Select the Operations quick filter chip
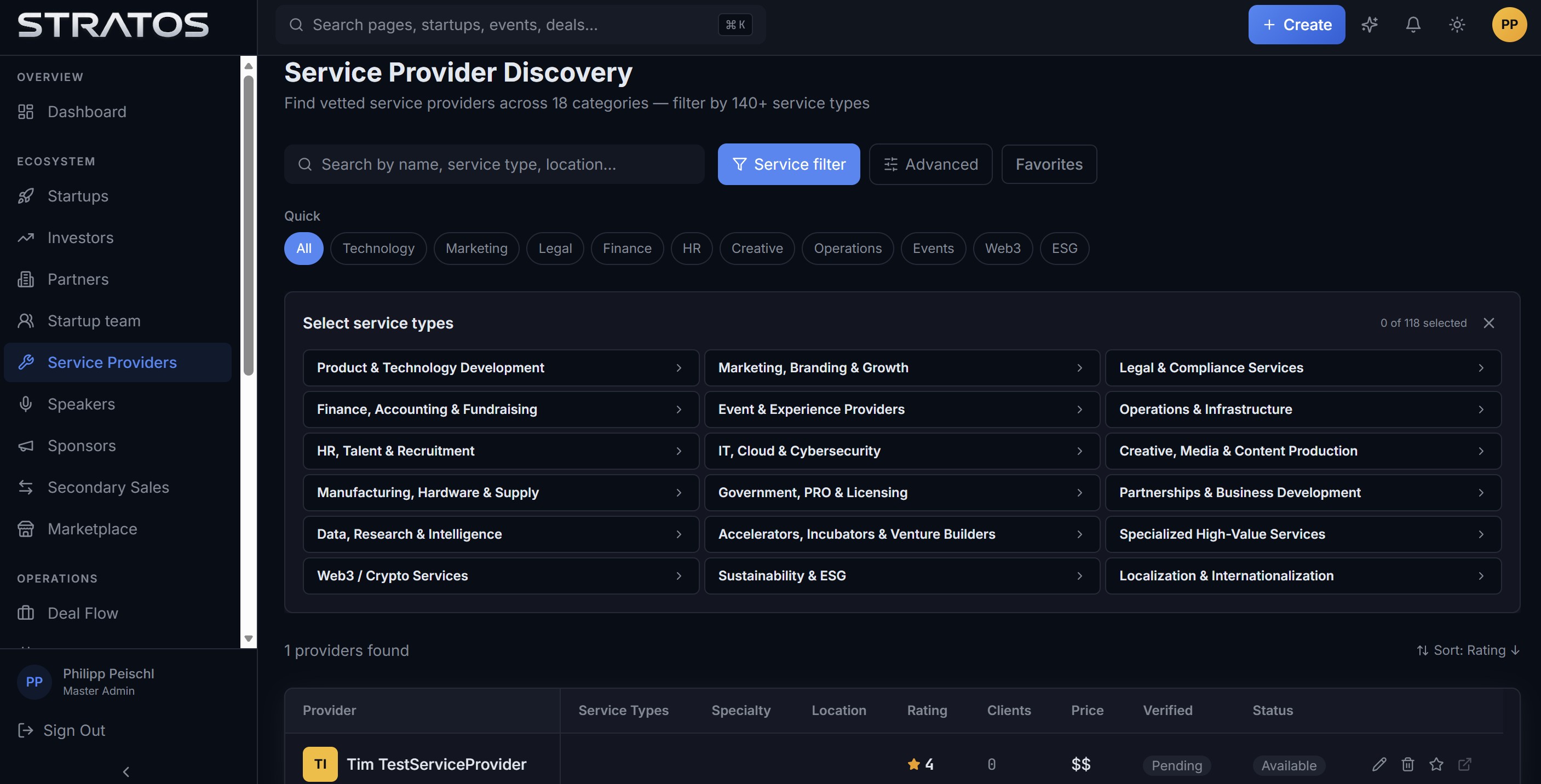 pyautogui.click(x=847, y=248)
